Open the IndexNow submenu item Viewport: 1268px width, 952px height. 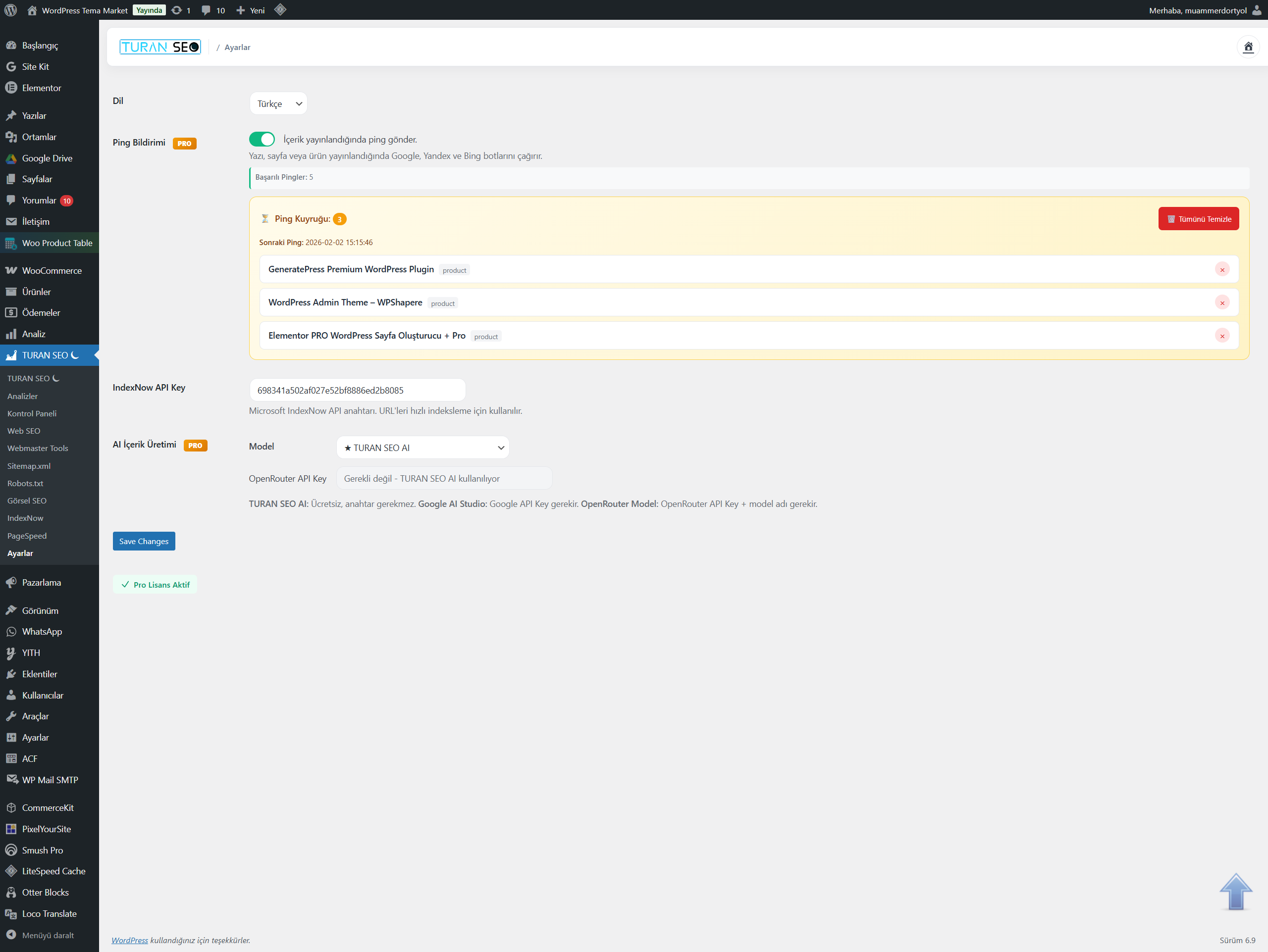25,518
